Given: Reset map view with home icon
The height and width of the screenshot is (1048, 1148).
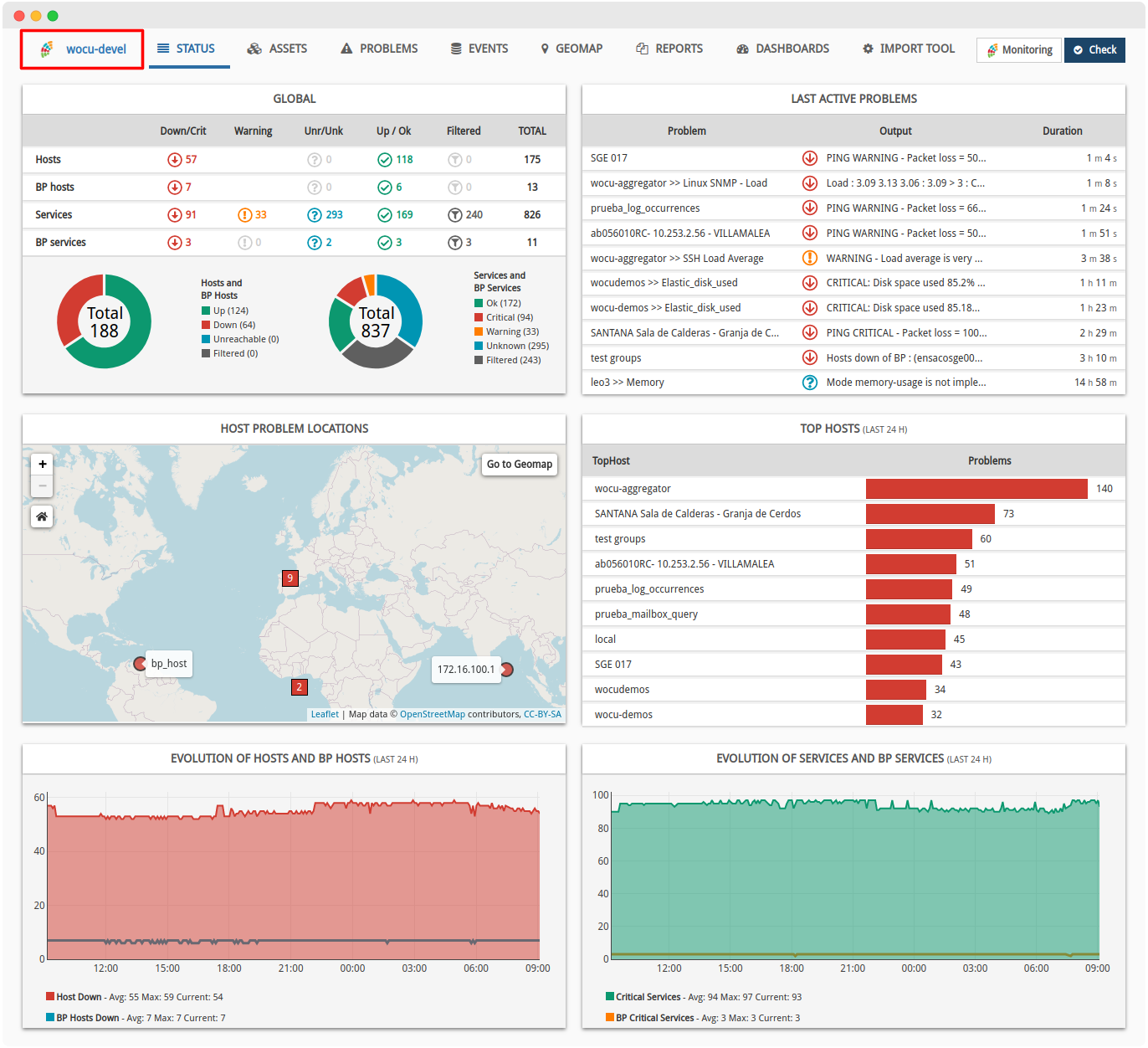Looking at the screenshot, I should point(42,516).
